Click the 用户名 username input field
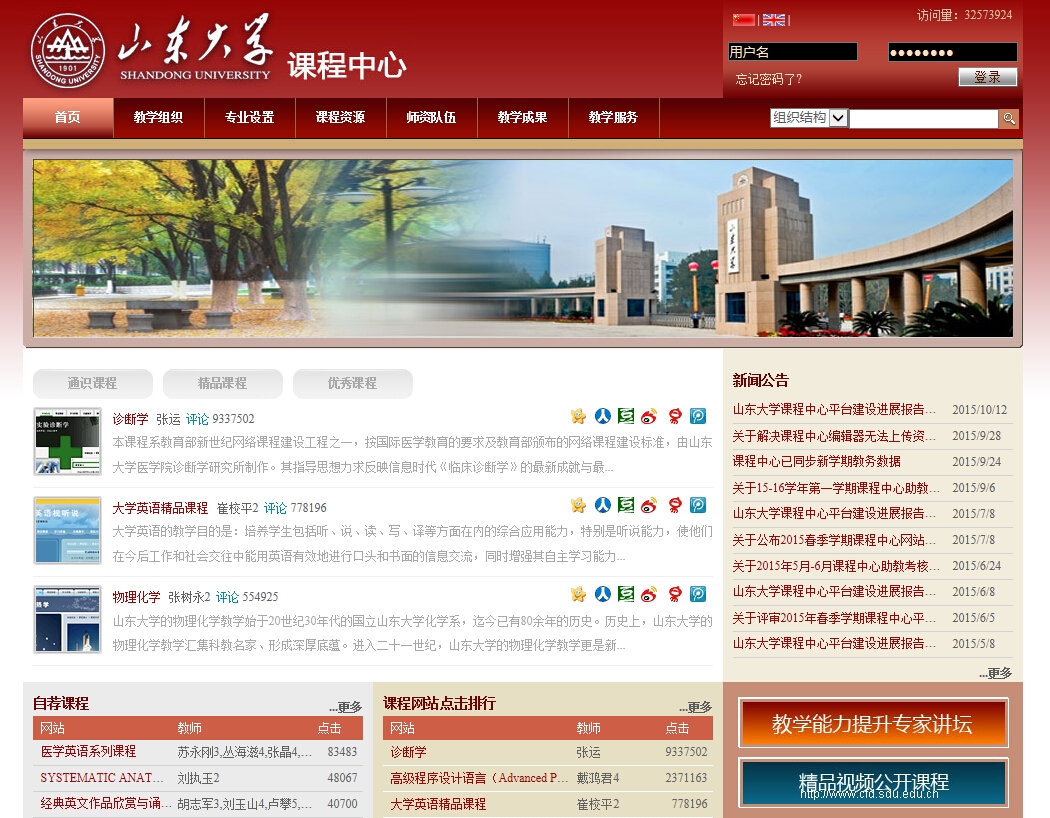 click(x=793, y=51)
